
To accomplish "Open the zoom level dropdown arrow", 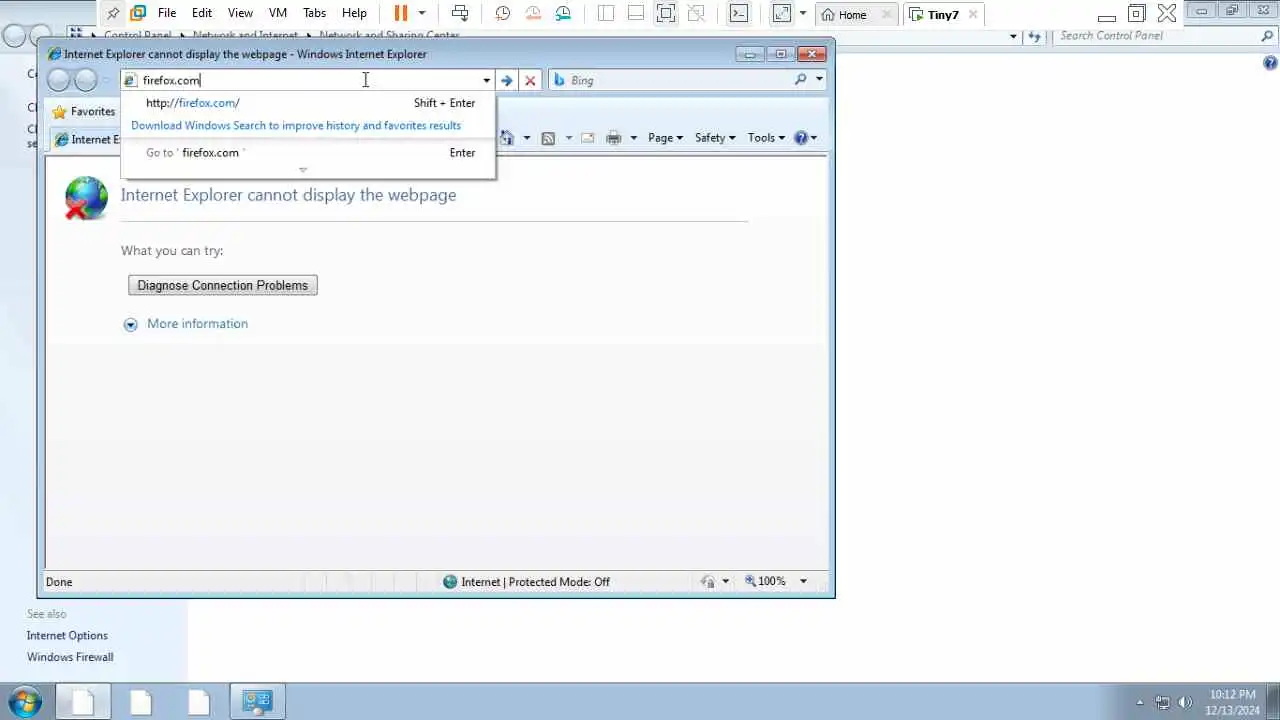I will (x=803, y=582).
